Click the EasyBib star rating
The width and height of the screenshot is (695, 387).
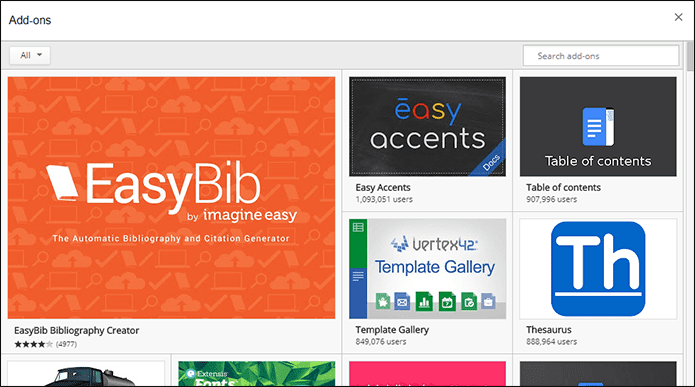(34, 344)
